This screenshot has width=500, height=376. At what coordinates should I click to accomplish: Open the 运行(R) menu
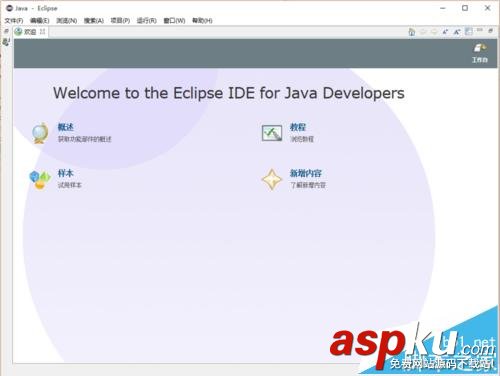point(147,21)
